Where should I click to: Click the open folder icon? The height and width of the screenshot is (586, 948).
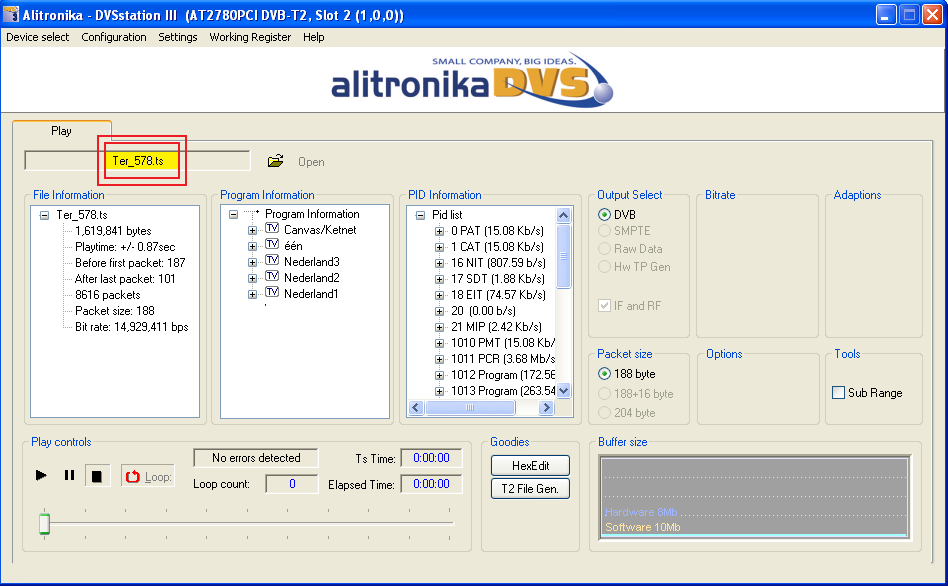[276, 161]
